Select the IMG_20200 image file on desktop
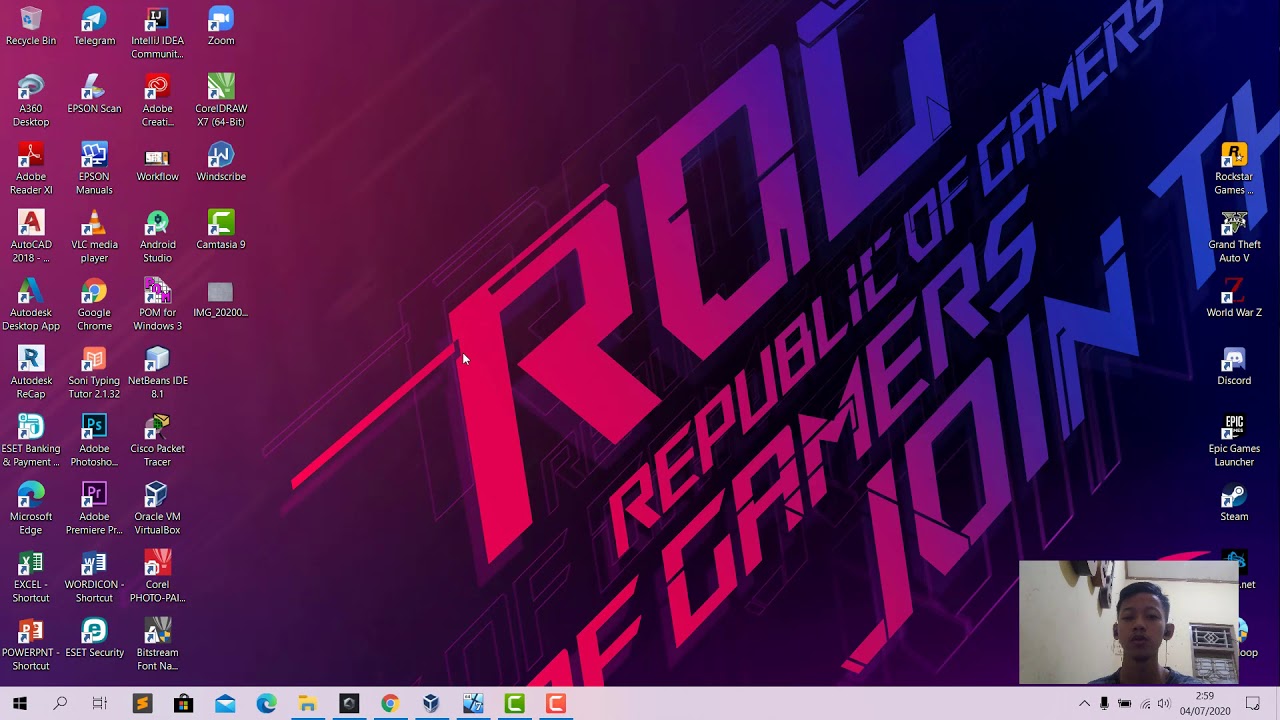Screen dimensions: 1280x720 click(221, 299)
